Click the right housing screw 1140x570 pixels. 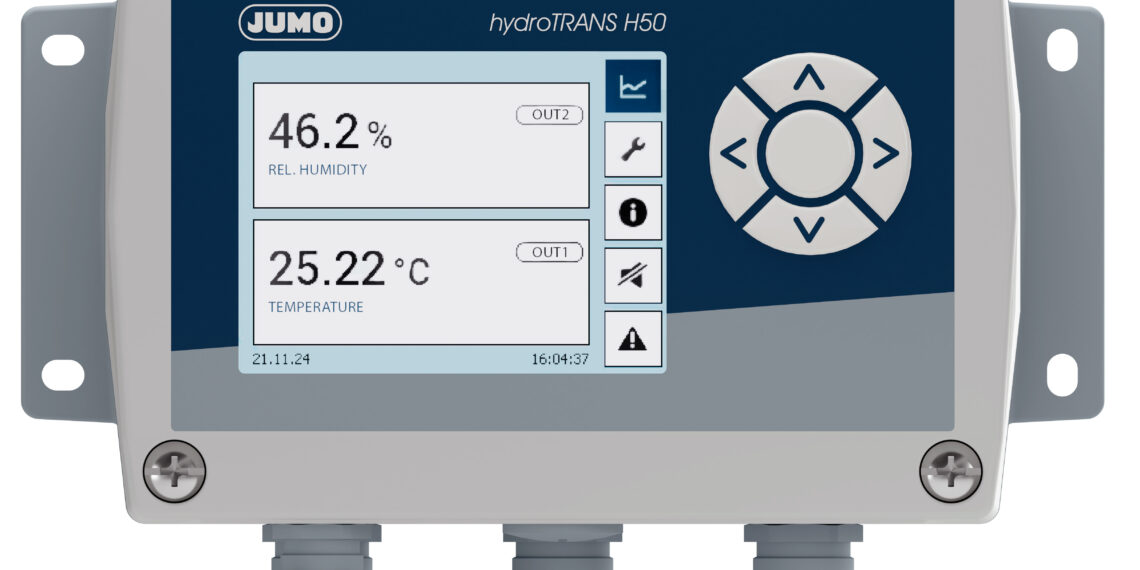pyautogui.click(x=951, y=471)
